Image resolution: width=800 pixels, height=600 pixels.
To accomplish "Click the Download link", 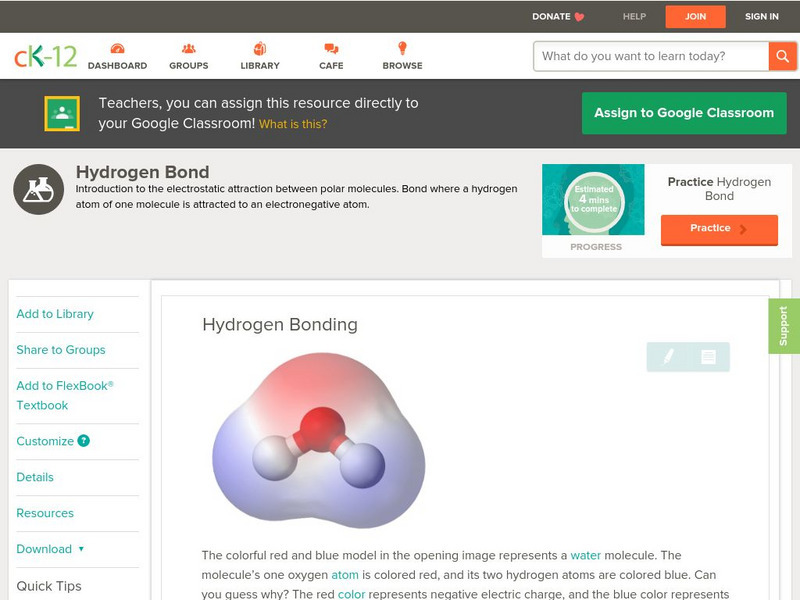I will point(44,549).
